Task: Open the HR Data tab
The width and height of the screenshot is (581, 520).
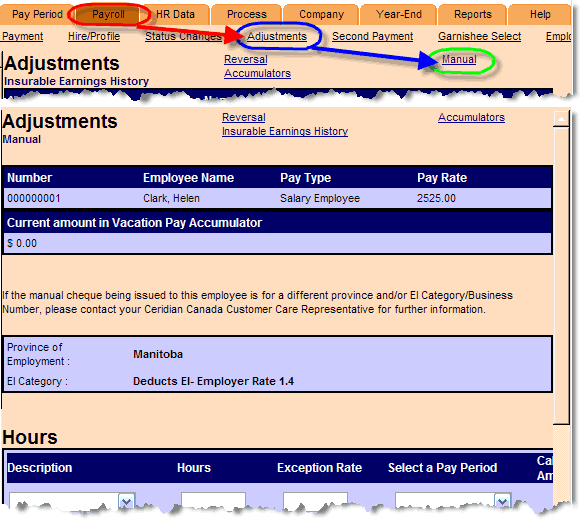Action: tap(175, 14)
